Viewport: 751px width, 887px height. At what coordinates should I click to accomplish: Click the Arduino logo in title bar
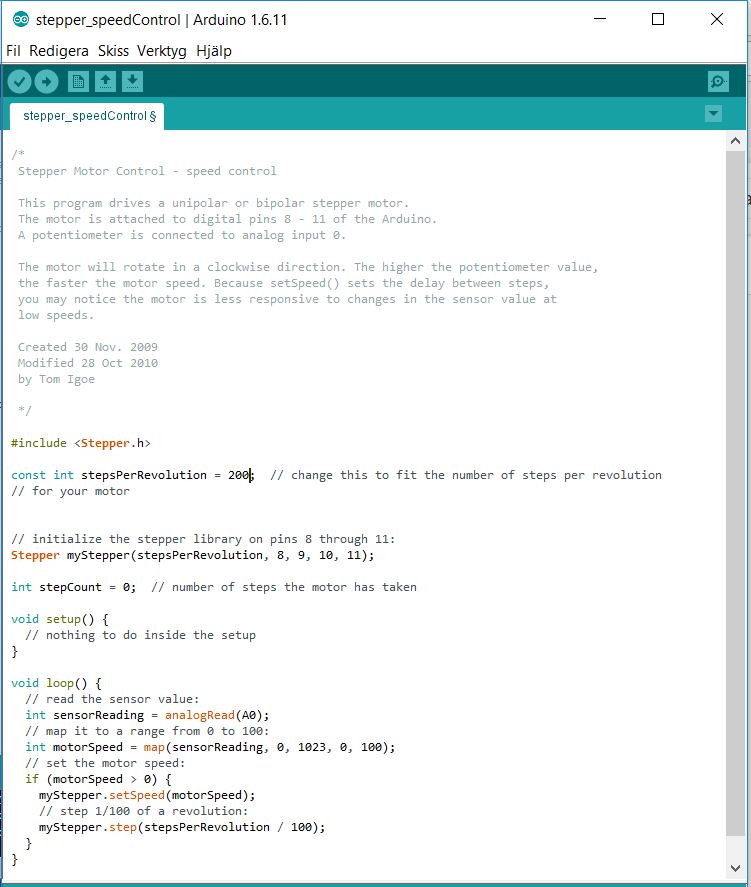(21, 20)
